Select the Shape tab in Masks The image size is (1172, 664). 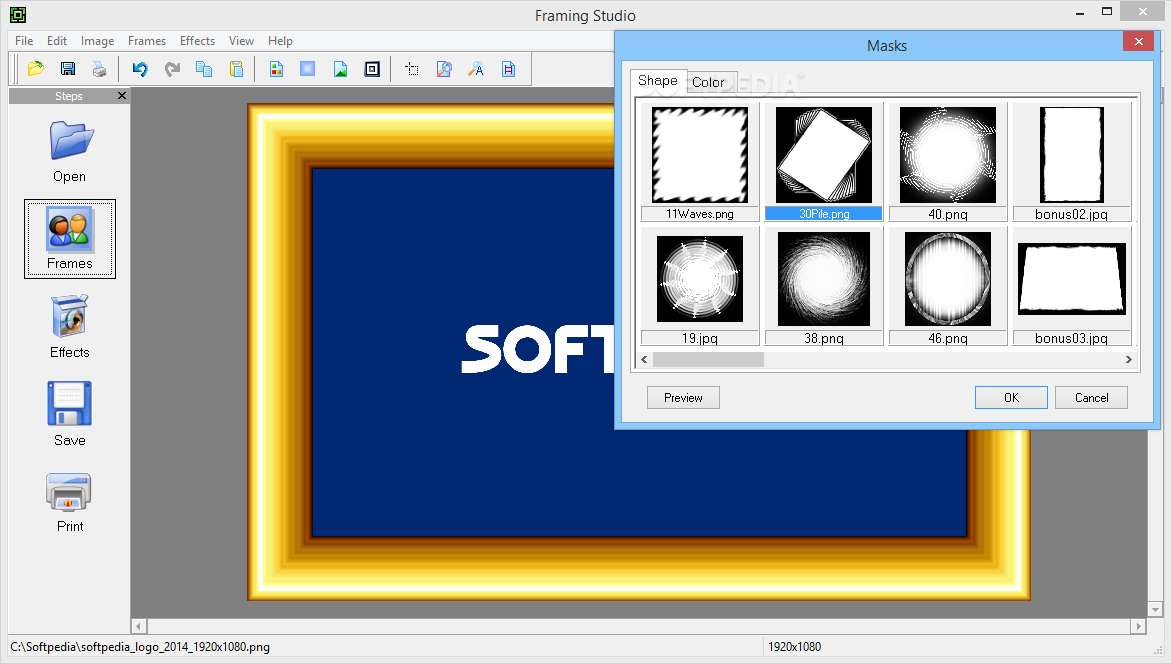[658, 81]
